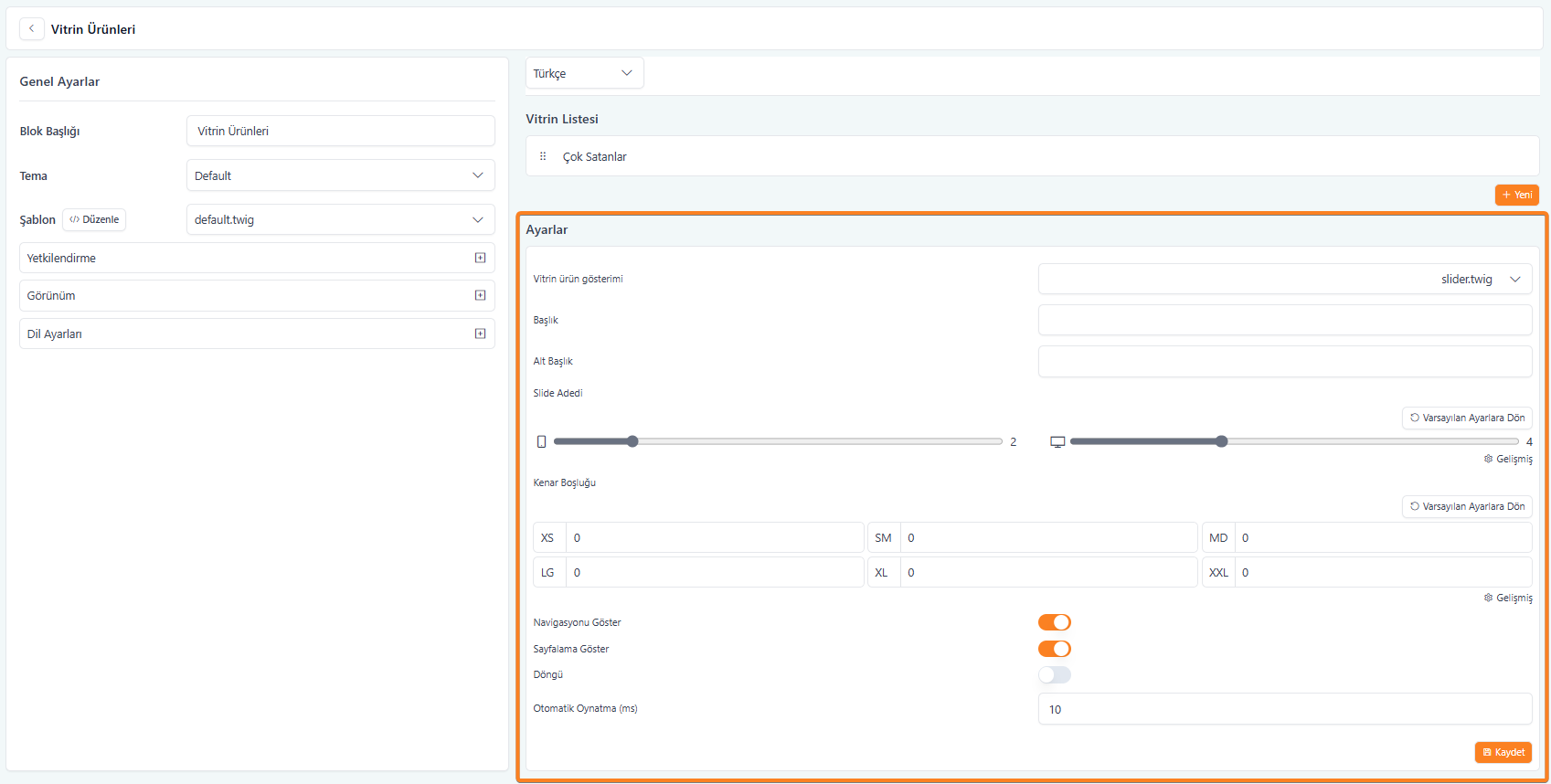Image resolution: width=1551 pixels, height=784 pixels.
Task: Click the desktop slide count slider handle
Action: coord(1221,441)
